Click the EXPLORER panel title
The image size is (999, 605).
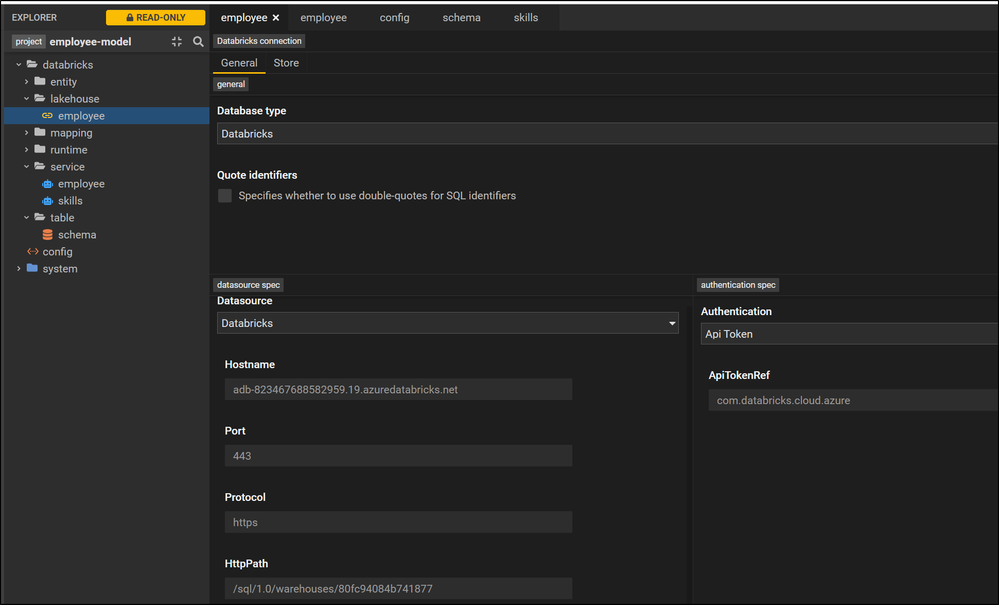(x=34, y=18)
